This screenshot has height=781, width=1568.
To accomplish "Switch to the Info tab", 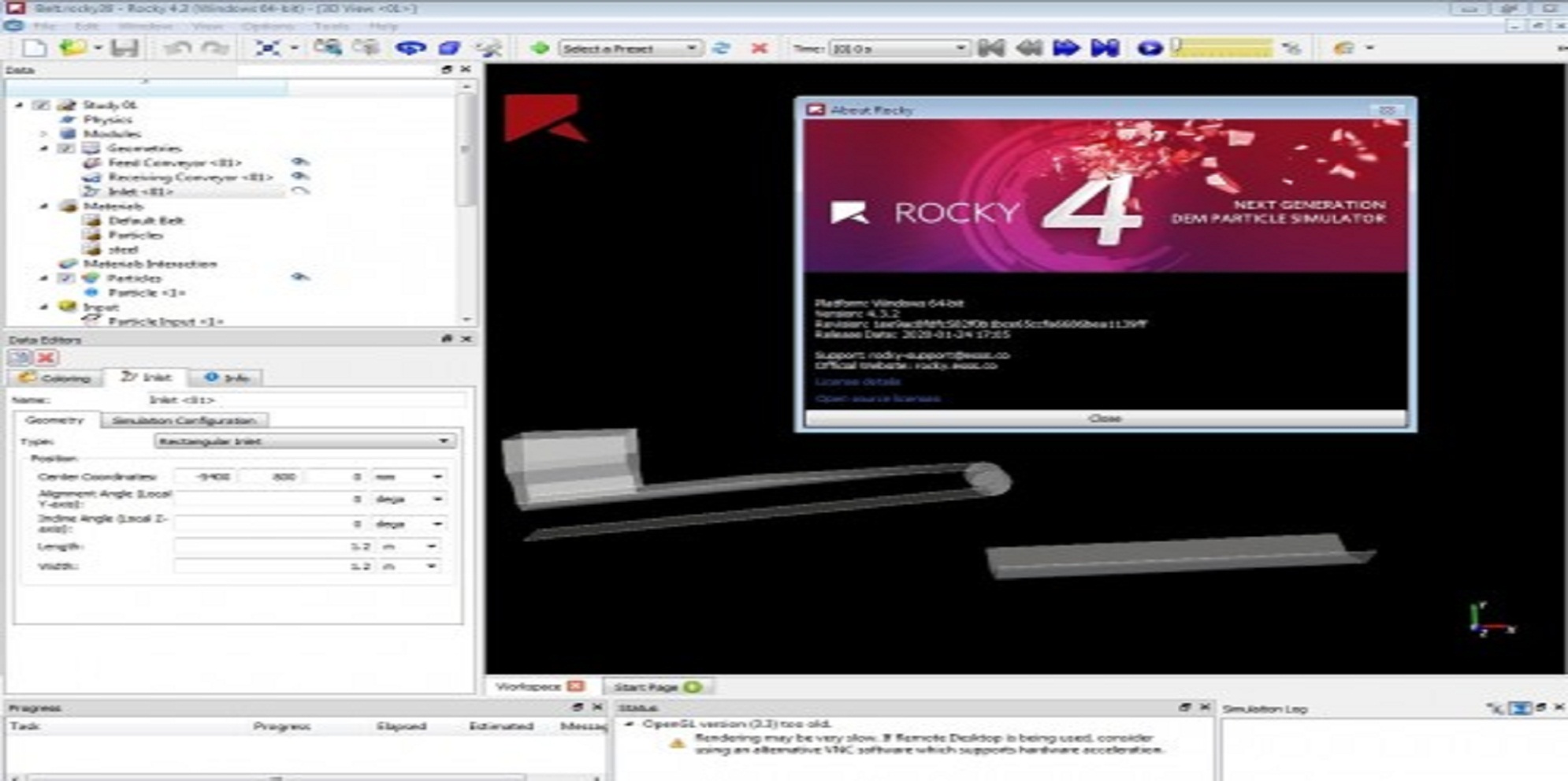I will click(x=227, y=378).
